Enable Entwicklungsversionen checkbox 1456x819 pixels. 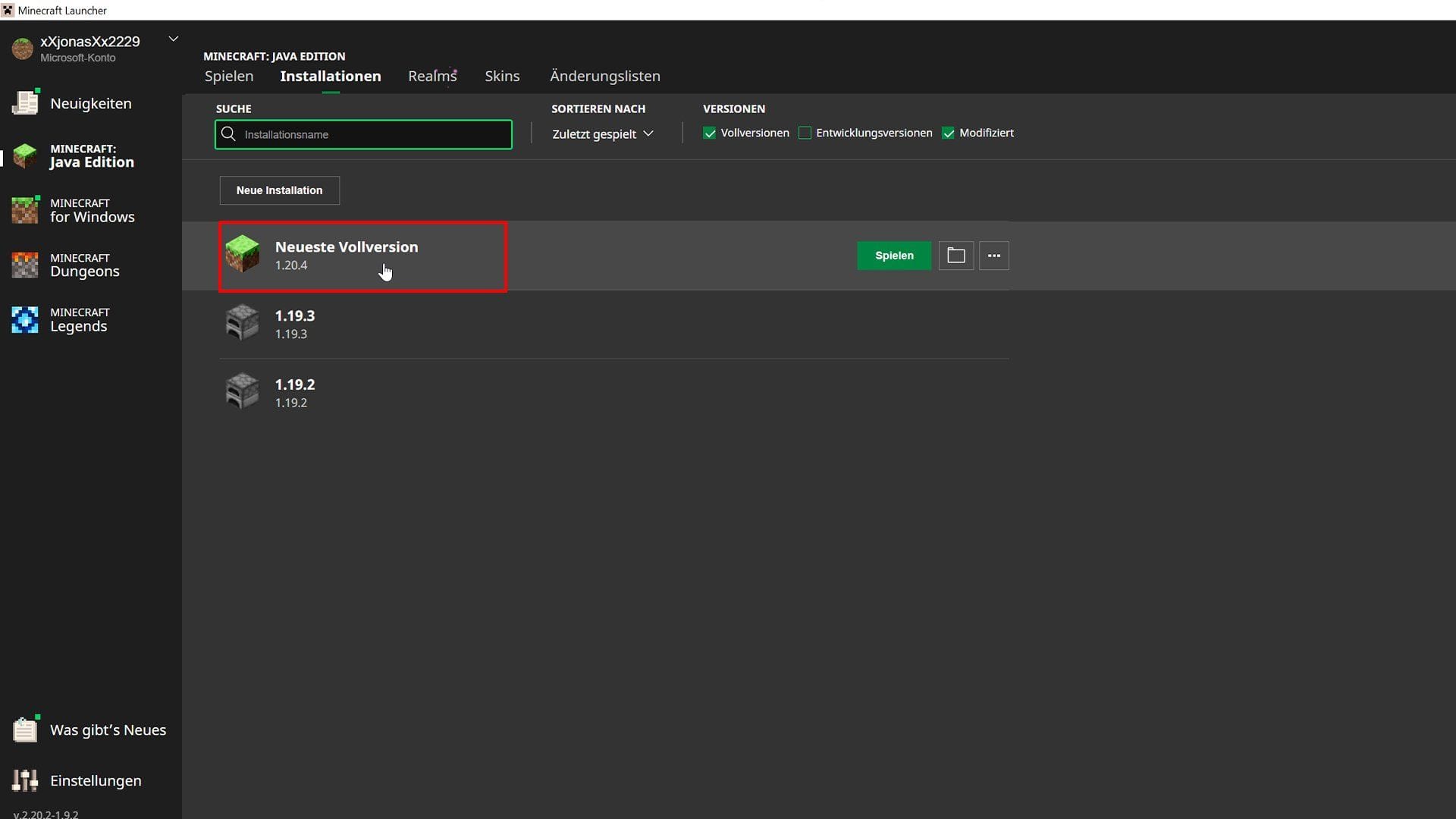click(805, 133)
